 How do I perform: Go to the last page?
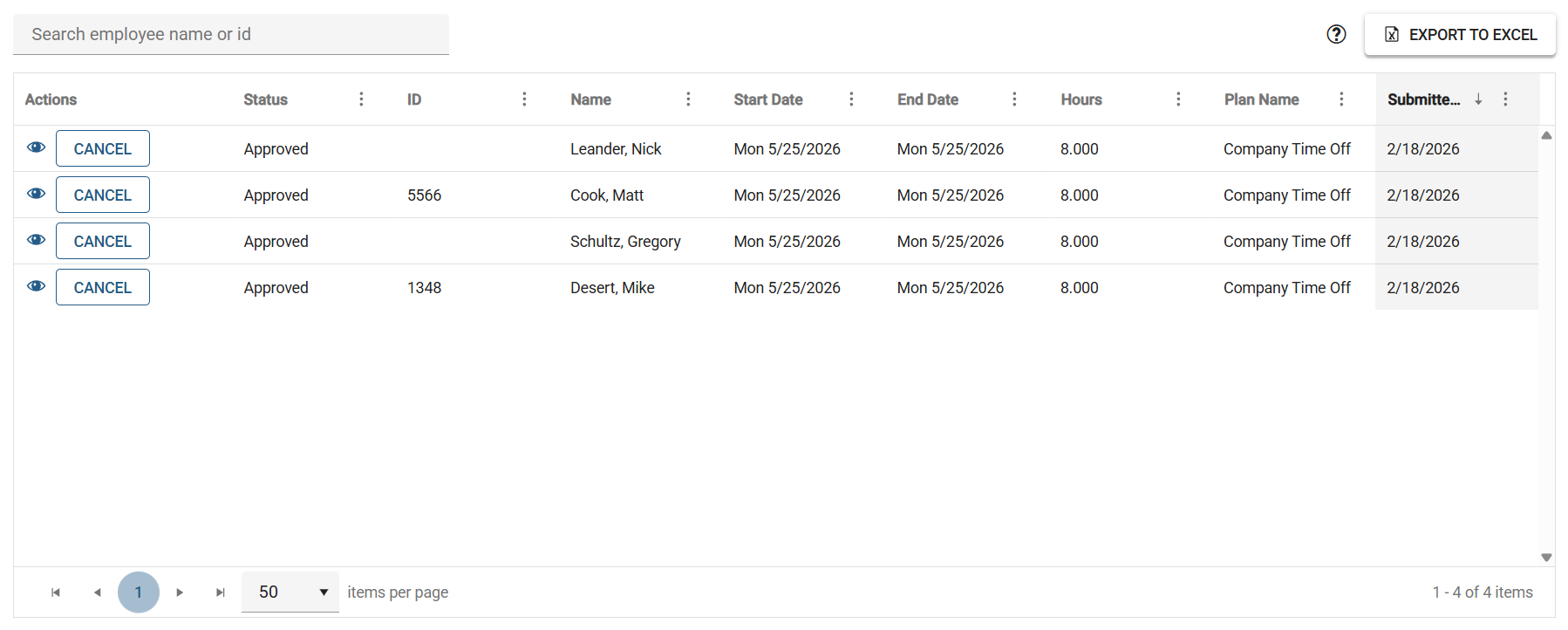(x=221, y=592)
